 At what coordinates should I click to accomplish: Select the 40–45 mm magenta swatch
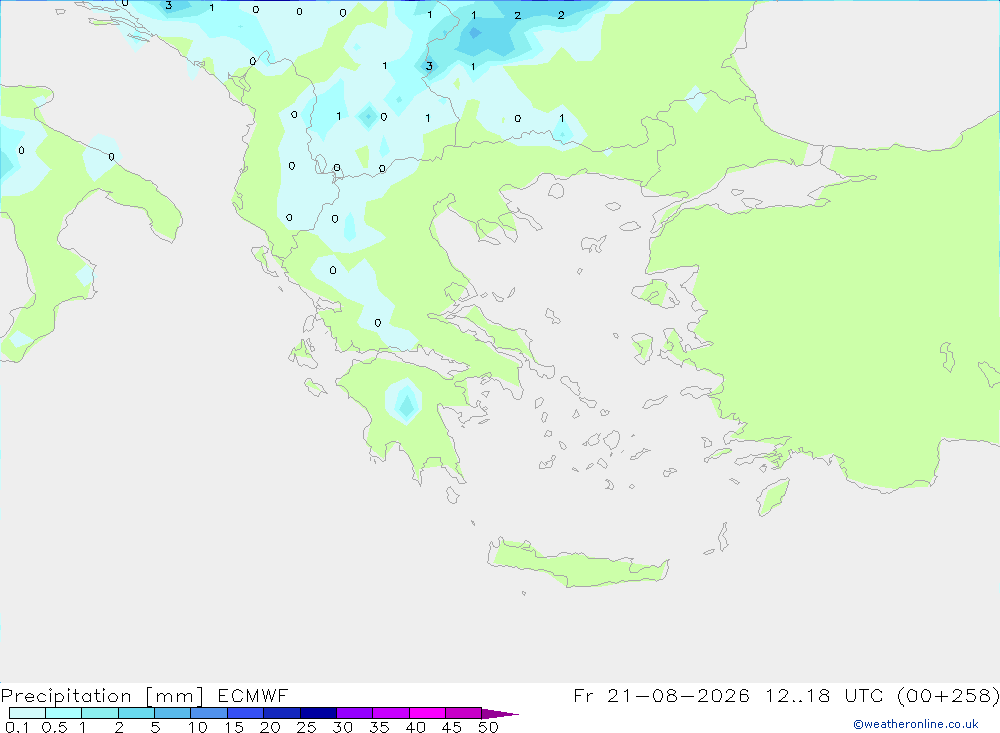tap(427, 713)
